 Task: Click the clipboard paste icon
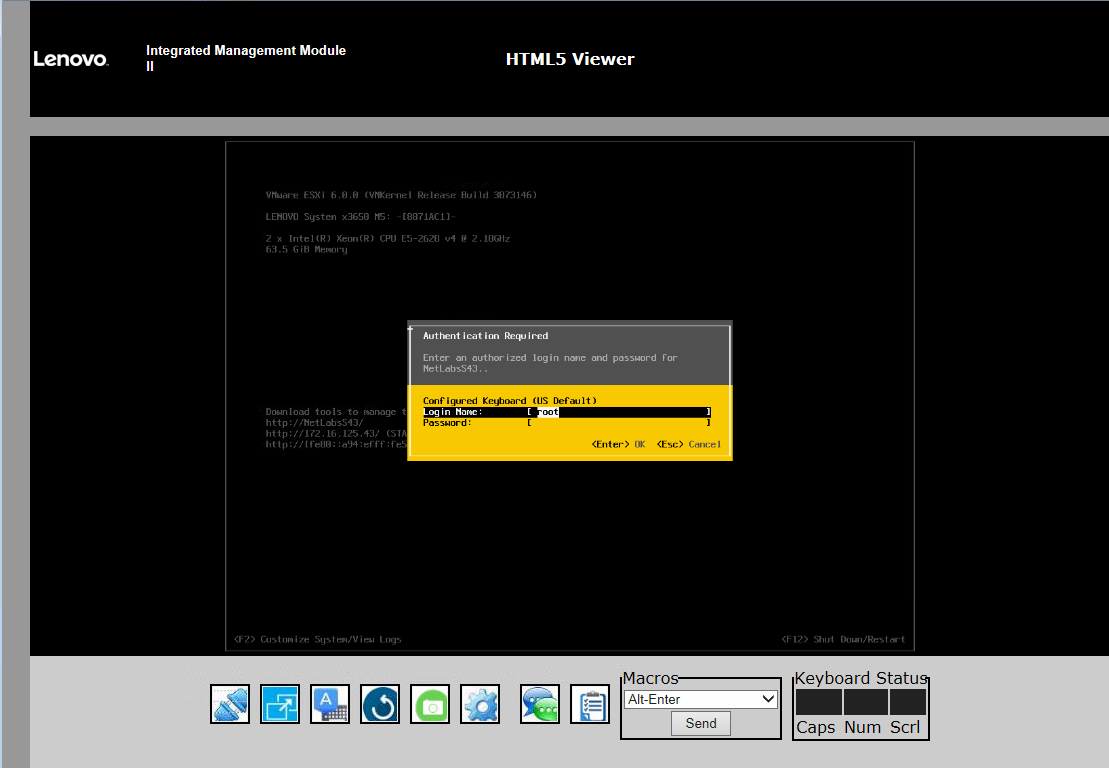tap(589, 704)
